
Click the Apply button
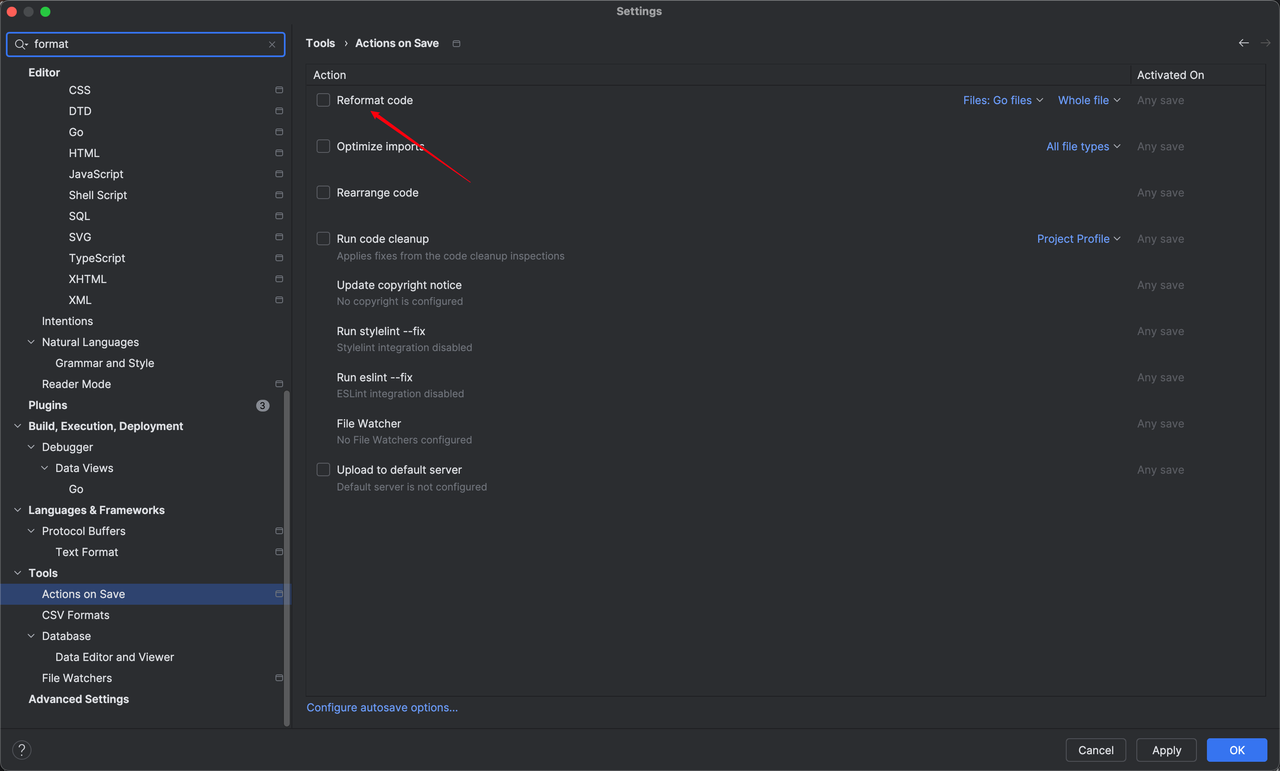click(x=1166, y=750)
